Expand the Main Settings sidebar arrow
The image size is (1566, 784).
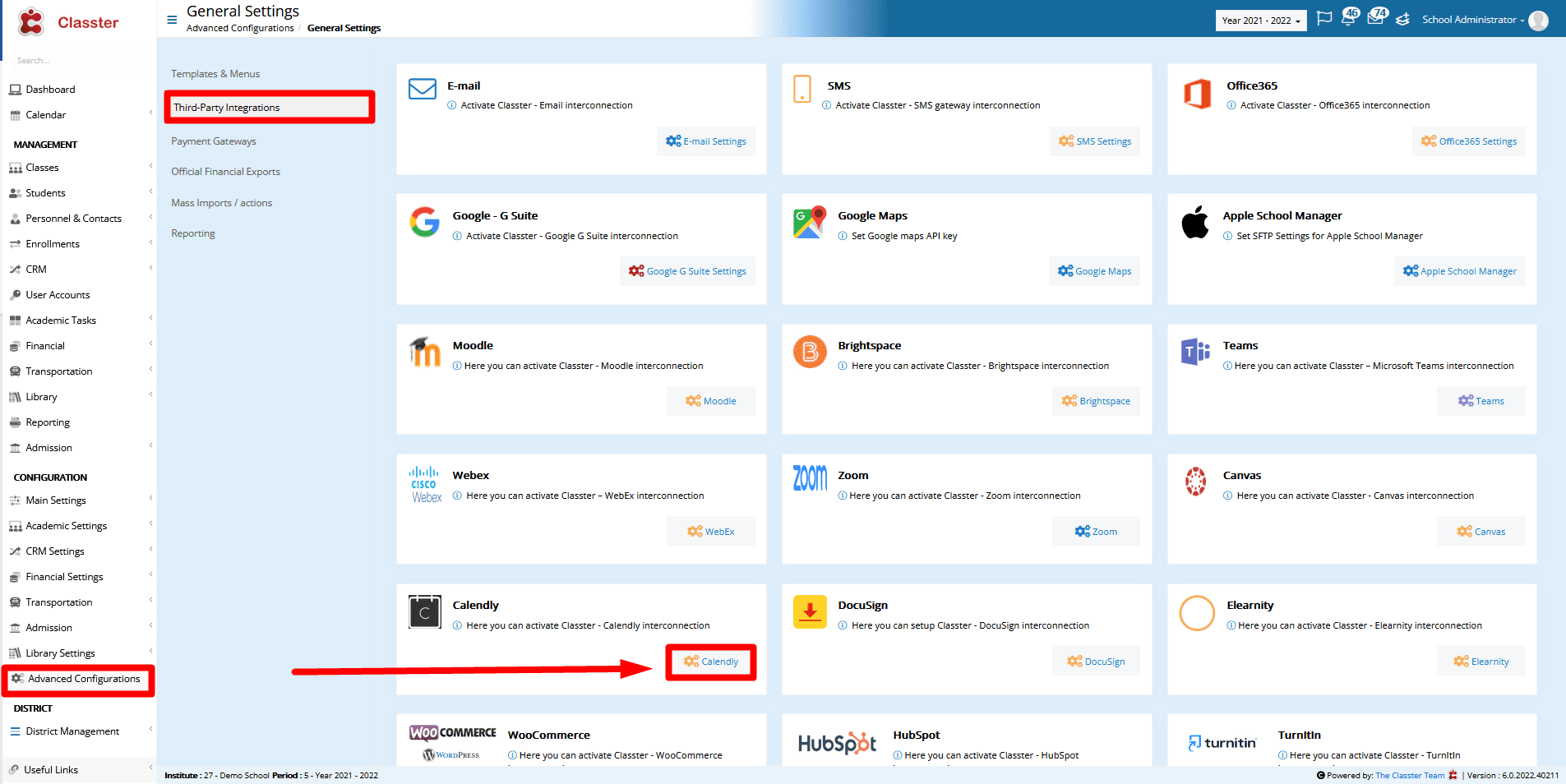150,500
